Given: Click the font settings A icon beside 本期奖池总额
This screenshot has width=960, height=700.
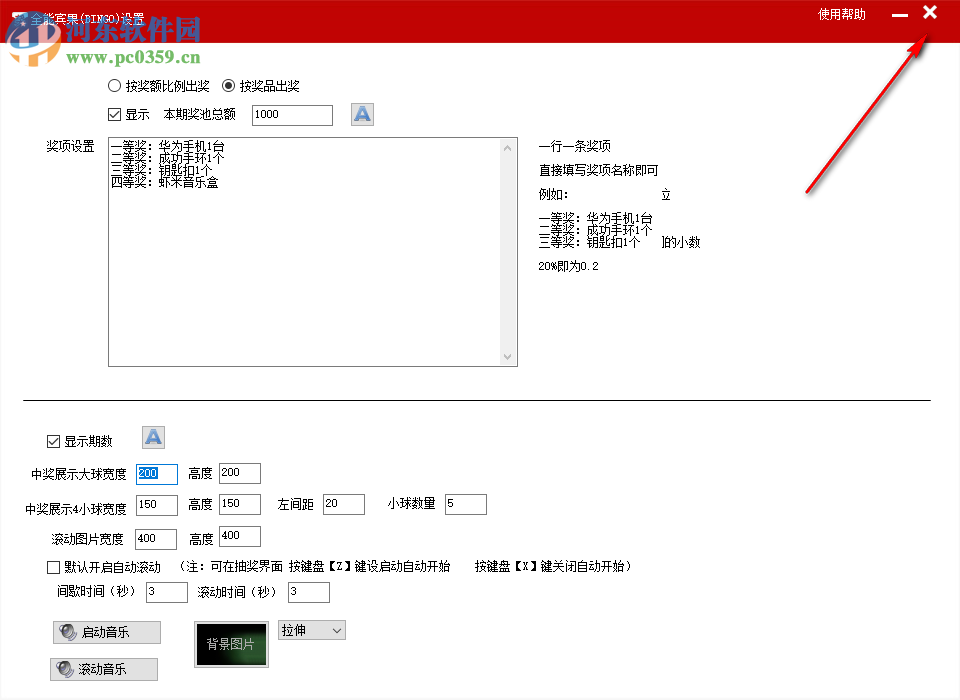Looking at the screenshot, I should [361, 114].
